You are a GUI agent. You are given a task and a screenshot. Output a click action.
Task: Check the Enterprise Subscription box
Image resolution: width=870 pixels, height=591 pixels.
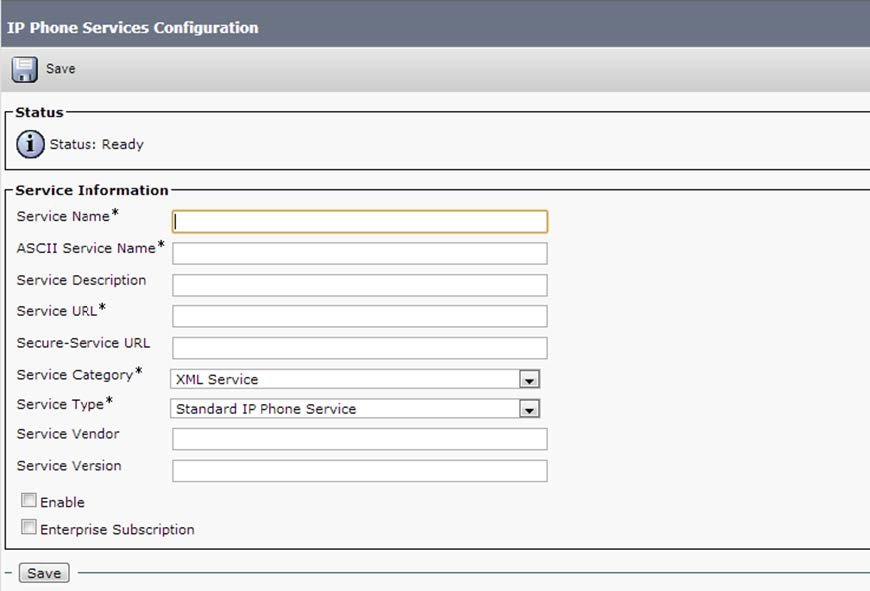[x=29, y=528]
